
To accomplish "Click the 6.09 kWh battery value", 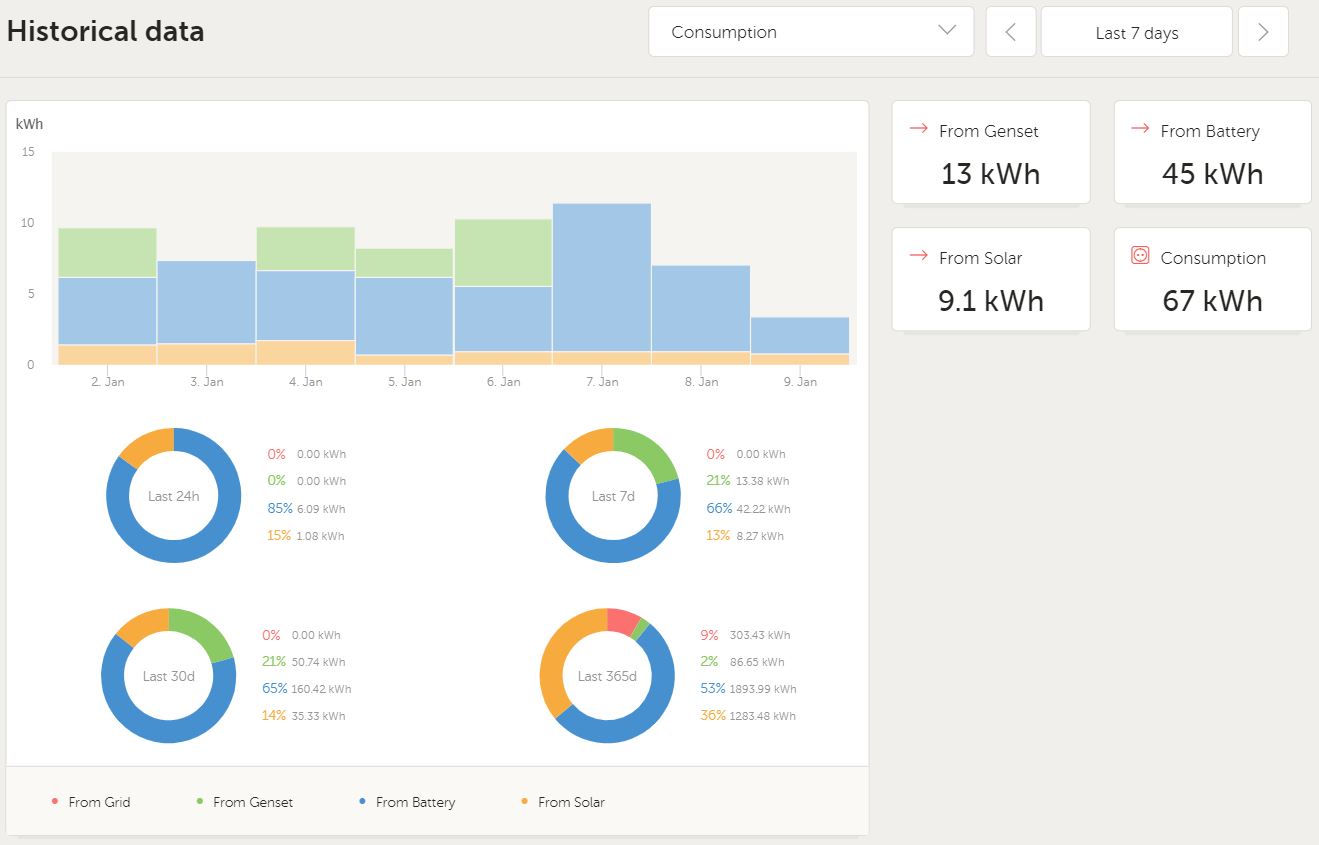I will (x=321, y=509).
